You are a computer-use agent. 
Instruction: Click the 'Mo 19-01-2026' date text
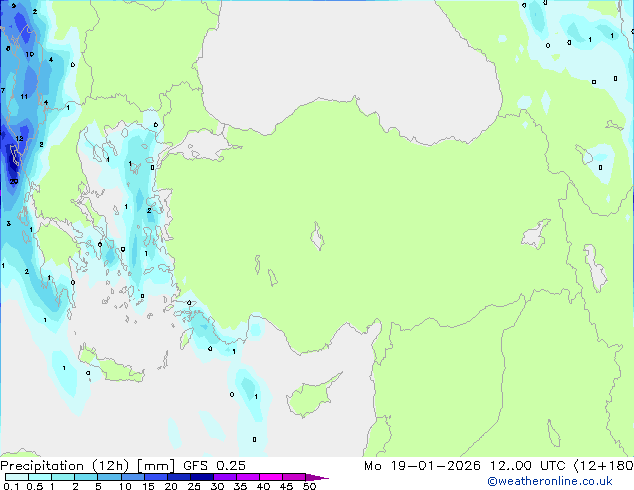423,466
